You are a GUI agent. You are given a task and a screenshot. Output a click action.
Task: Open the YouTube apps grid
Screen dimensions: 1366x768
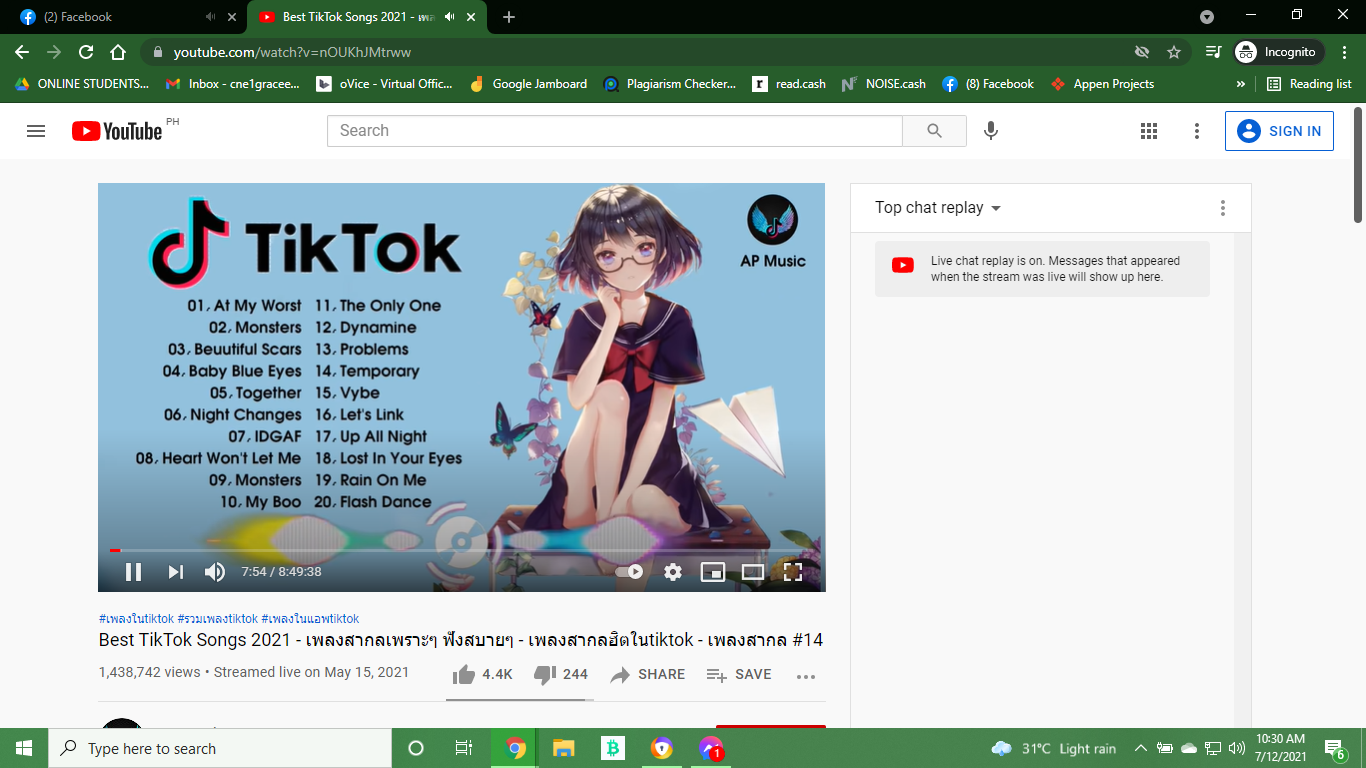pyautogui.click(x=1149, y=131)
